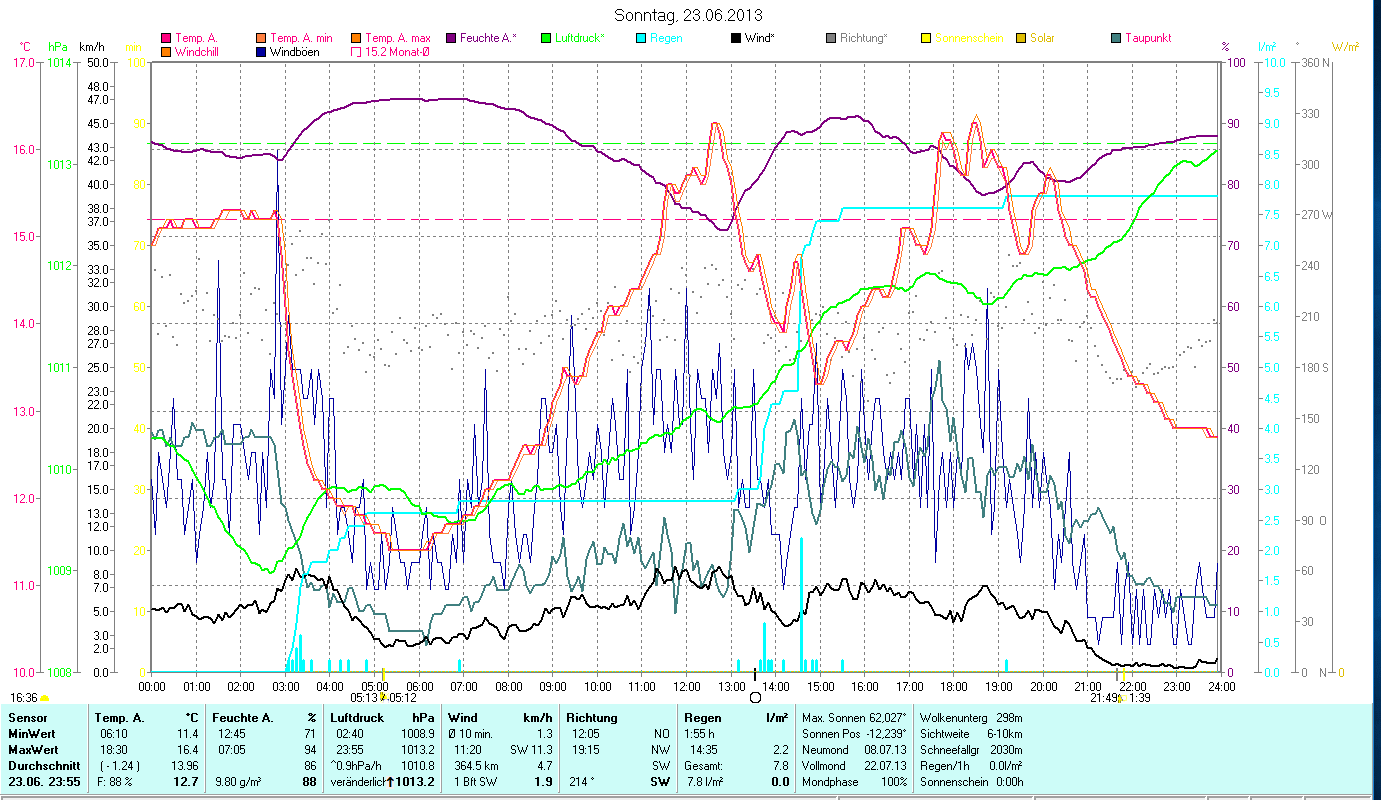Click the sunrise marker at 05:13

click(382, 697)
